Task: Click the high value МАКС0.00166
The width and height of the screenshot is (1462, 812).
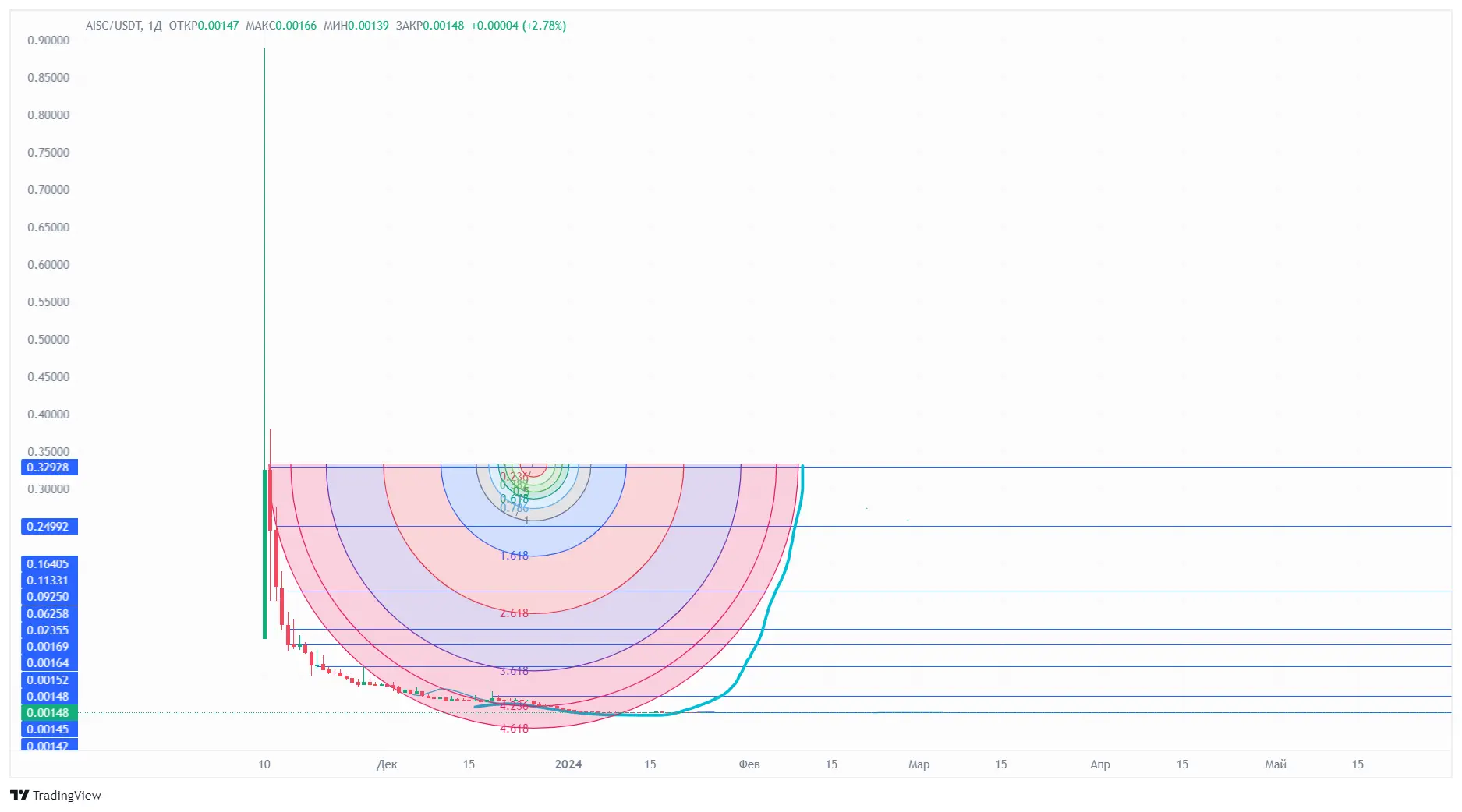Action: coord(281,26)
